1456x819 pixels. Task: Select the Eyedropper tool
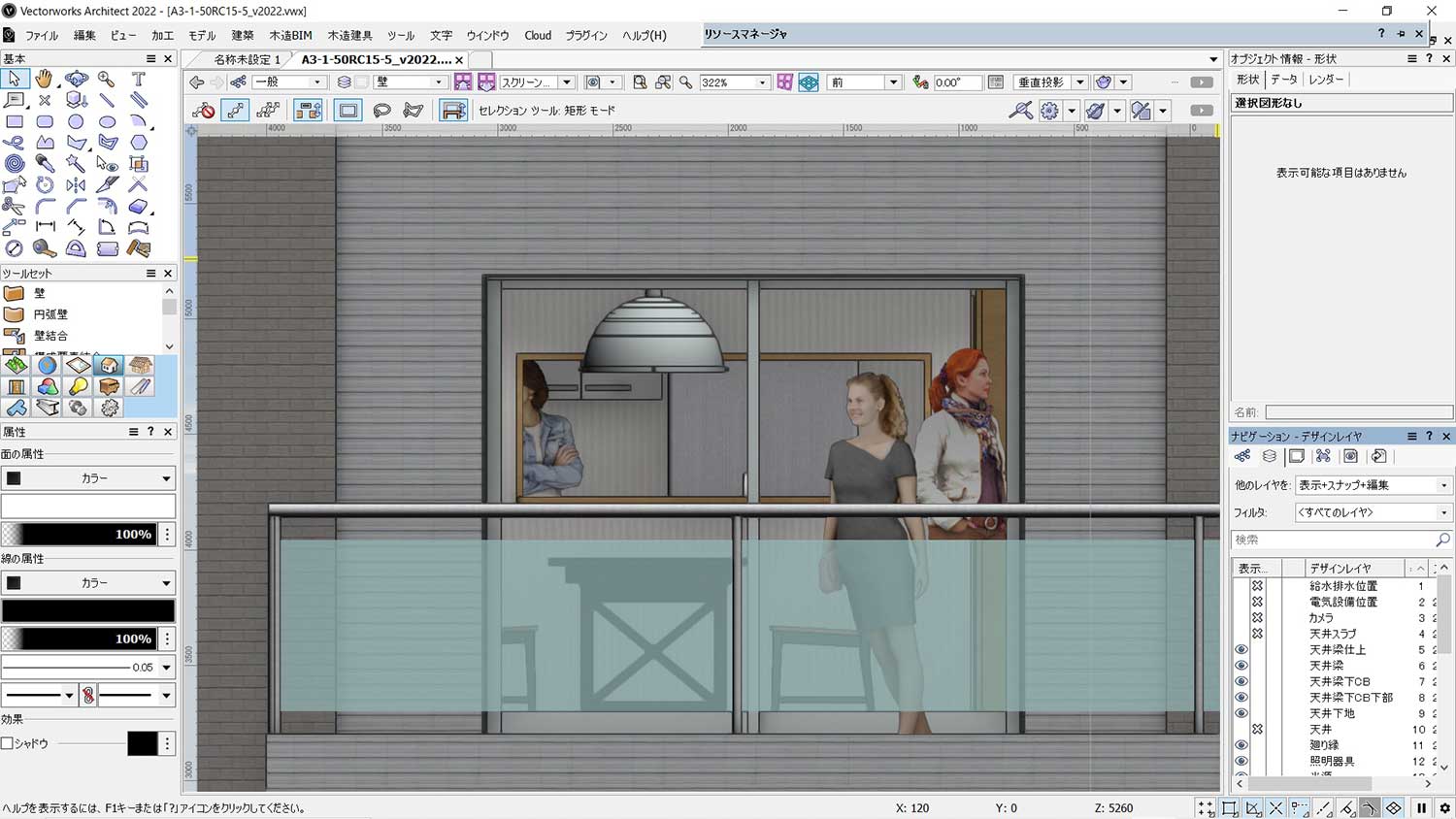pos(44,162)
